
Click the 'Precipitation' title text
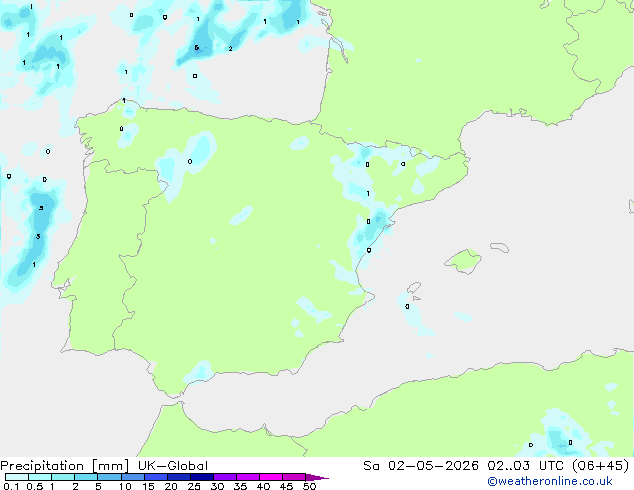click(x=42, y=466)
